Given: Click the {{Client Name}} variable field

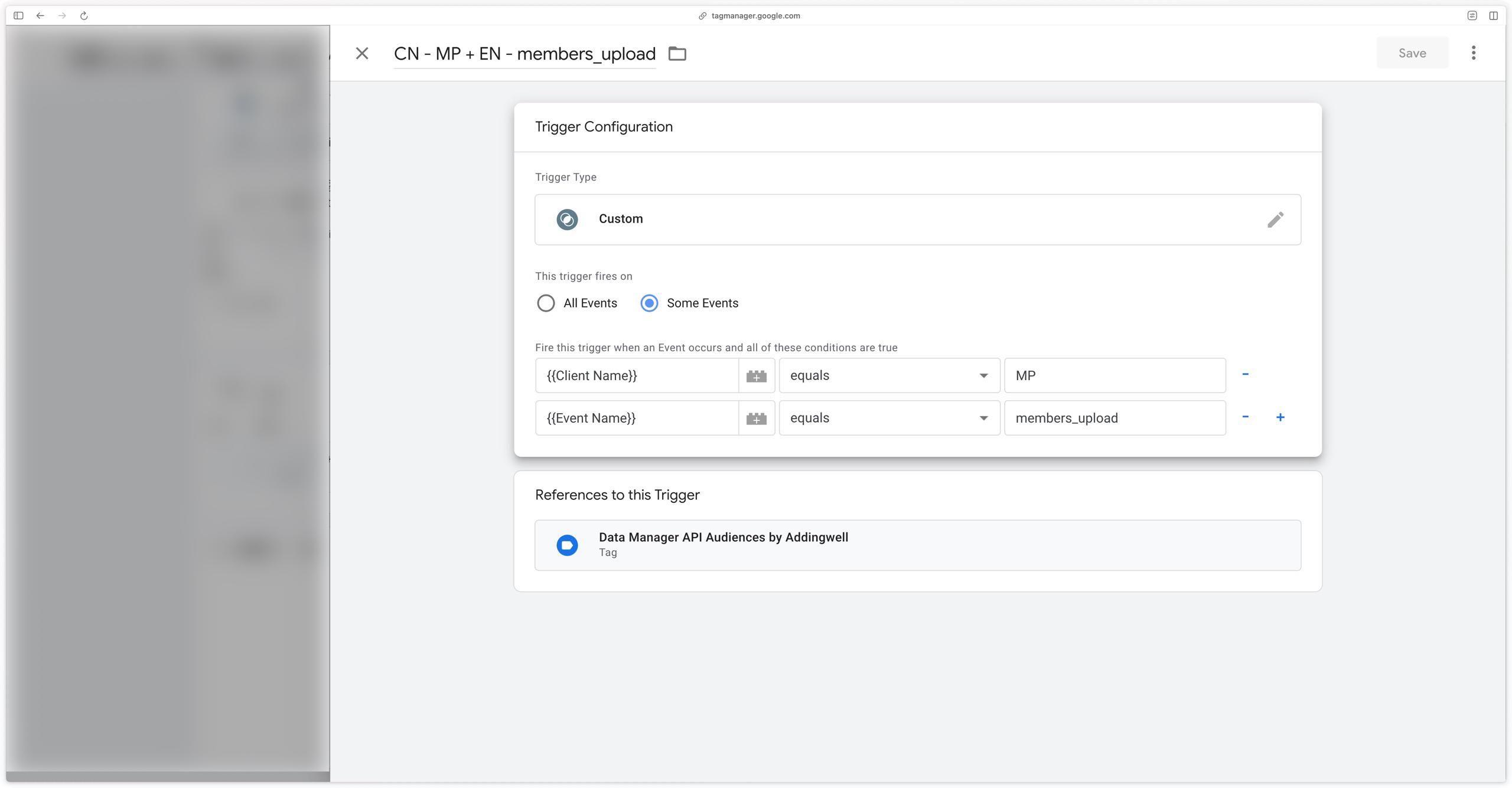Looking at the screenshot, I should point(637,375).
